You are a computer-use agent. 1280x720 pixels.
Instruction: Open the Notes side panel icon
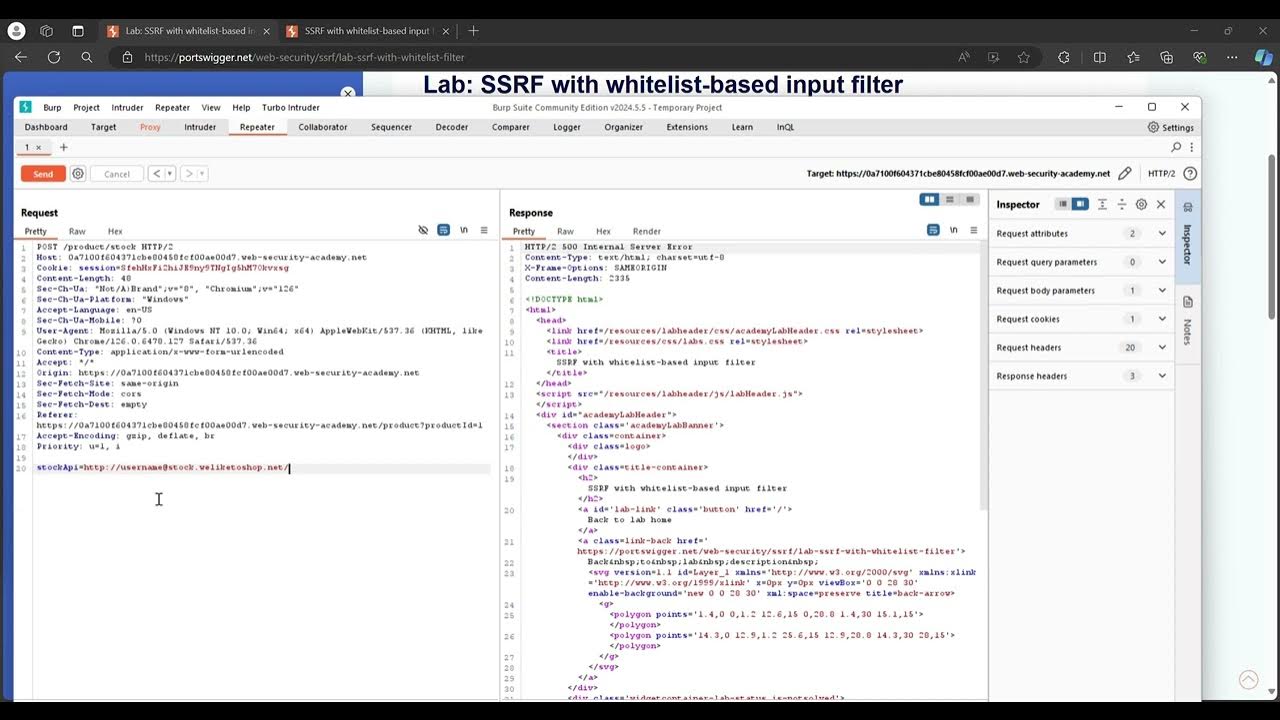1188,301
